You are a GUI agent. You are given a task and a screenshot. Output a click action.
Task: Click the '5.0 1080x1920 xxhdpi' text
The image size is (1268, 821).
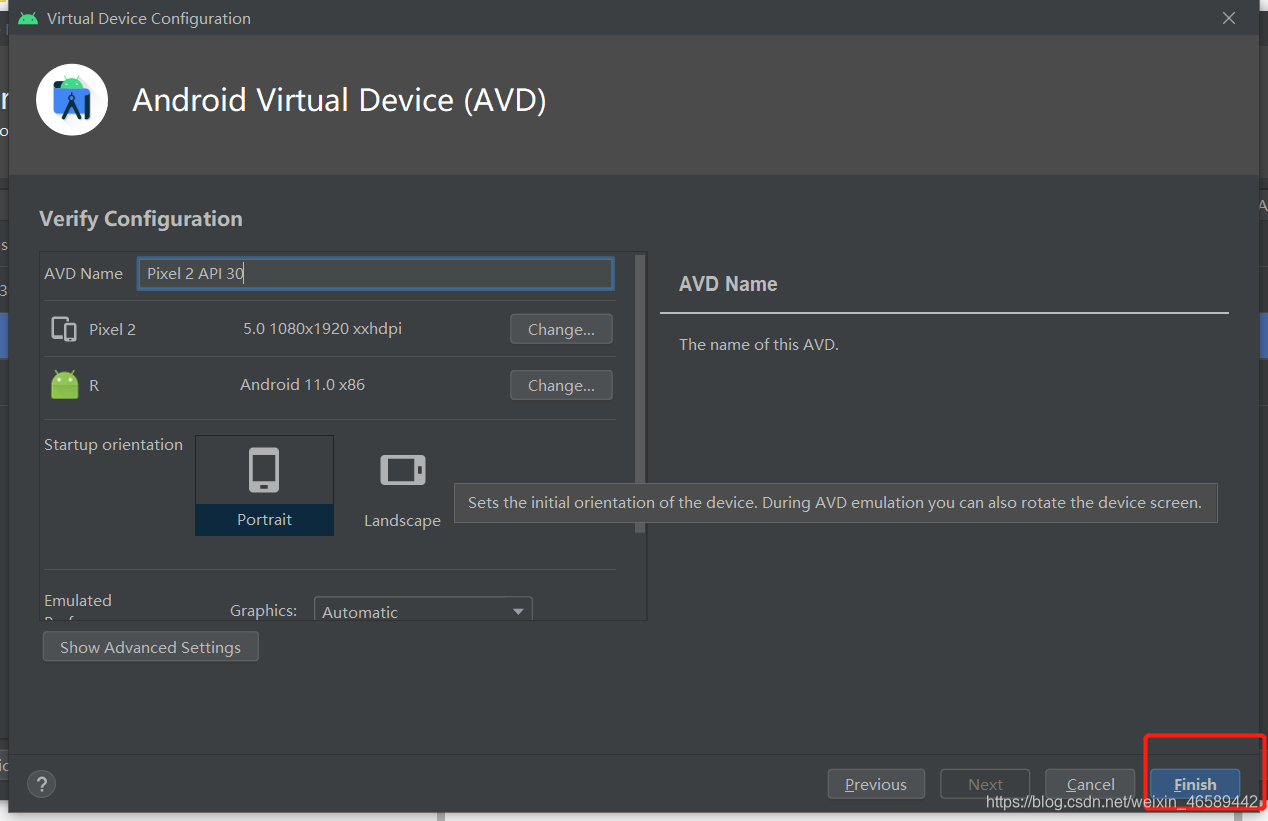point(322,328)
